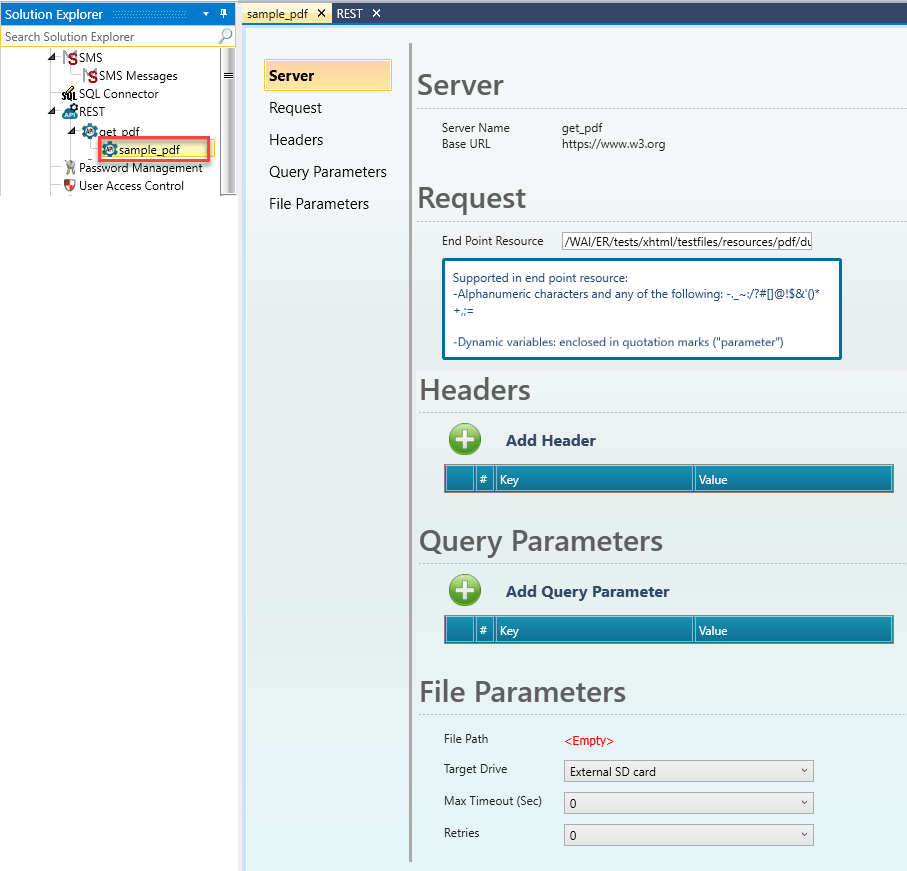Image resolution: width=907 pixels, height=871 pixels.
Task: Pin the Solution Explorer panel
Action: pos(223,14)
